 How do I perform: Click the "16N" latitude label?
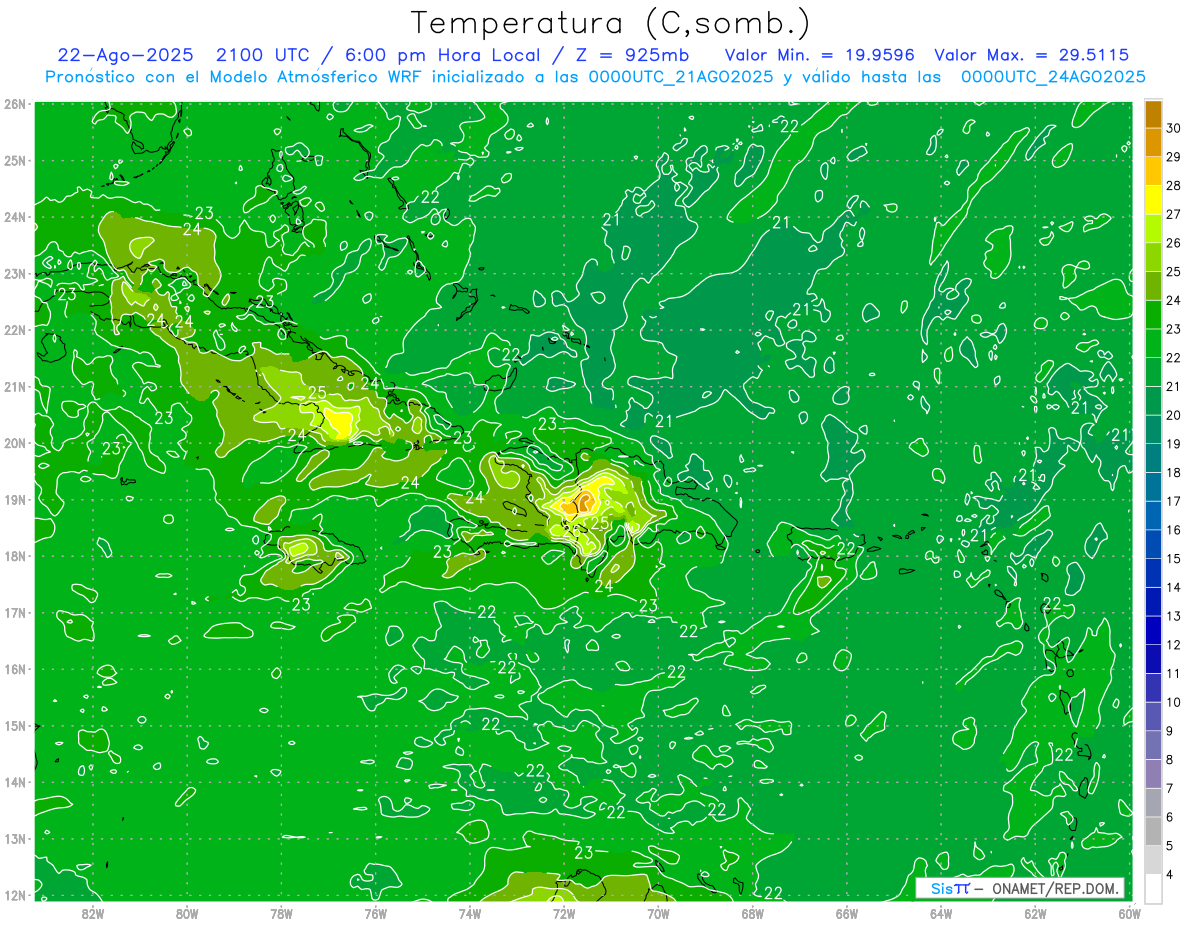tap(15, 669)
